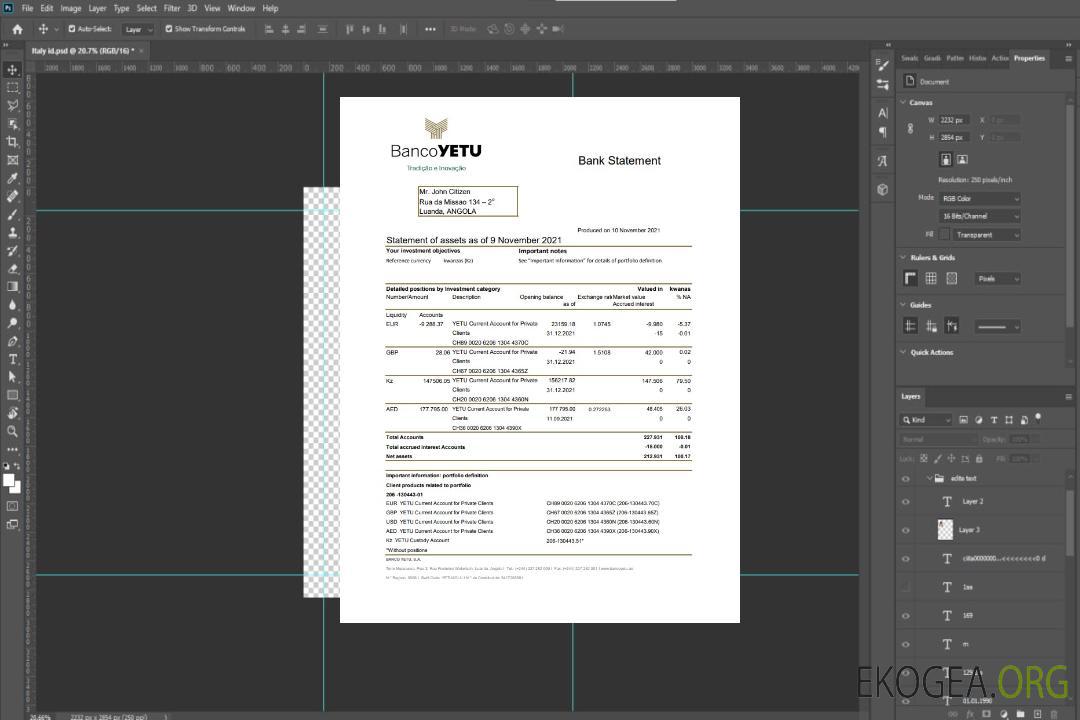Screen dimensions: 1080x720
Task: Select the Eraser tool
Action: click(x=12, y=269)
